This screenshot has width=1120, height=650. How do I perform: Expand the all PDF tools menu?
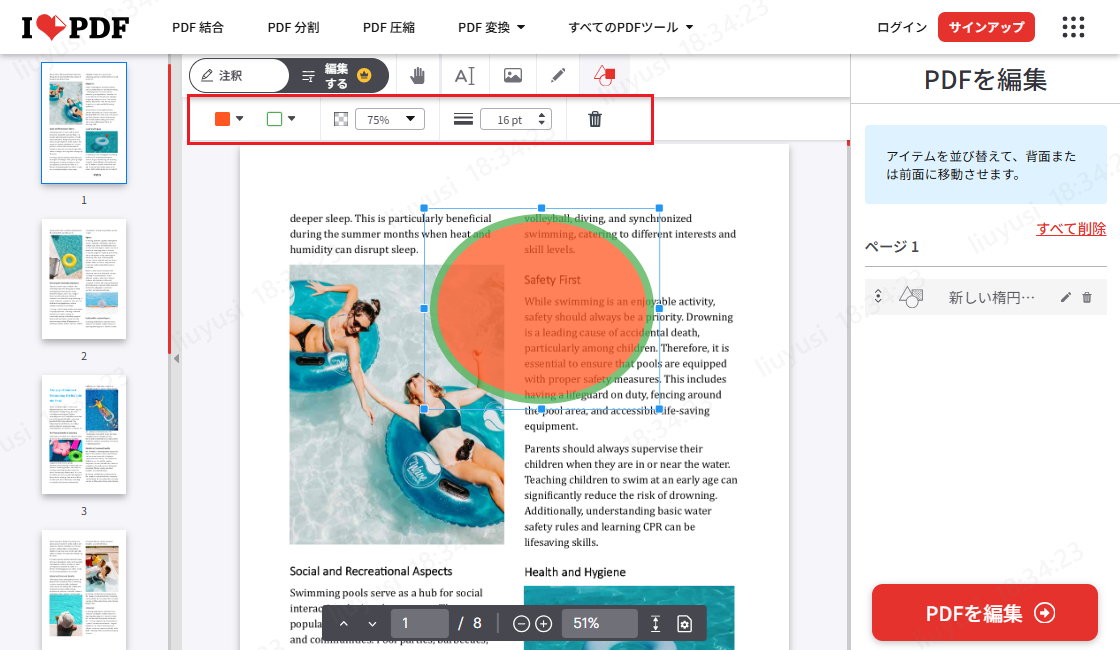coord(631,27)
